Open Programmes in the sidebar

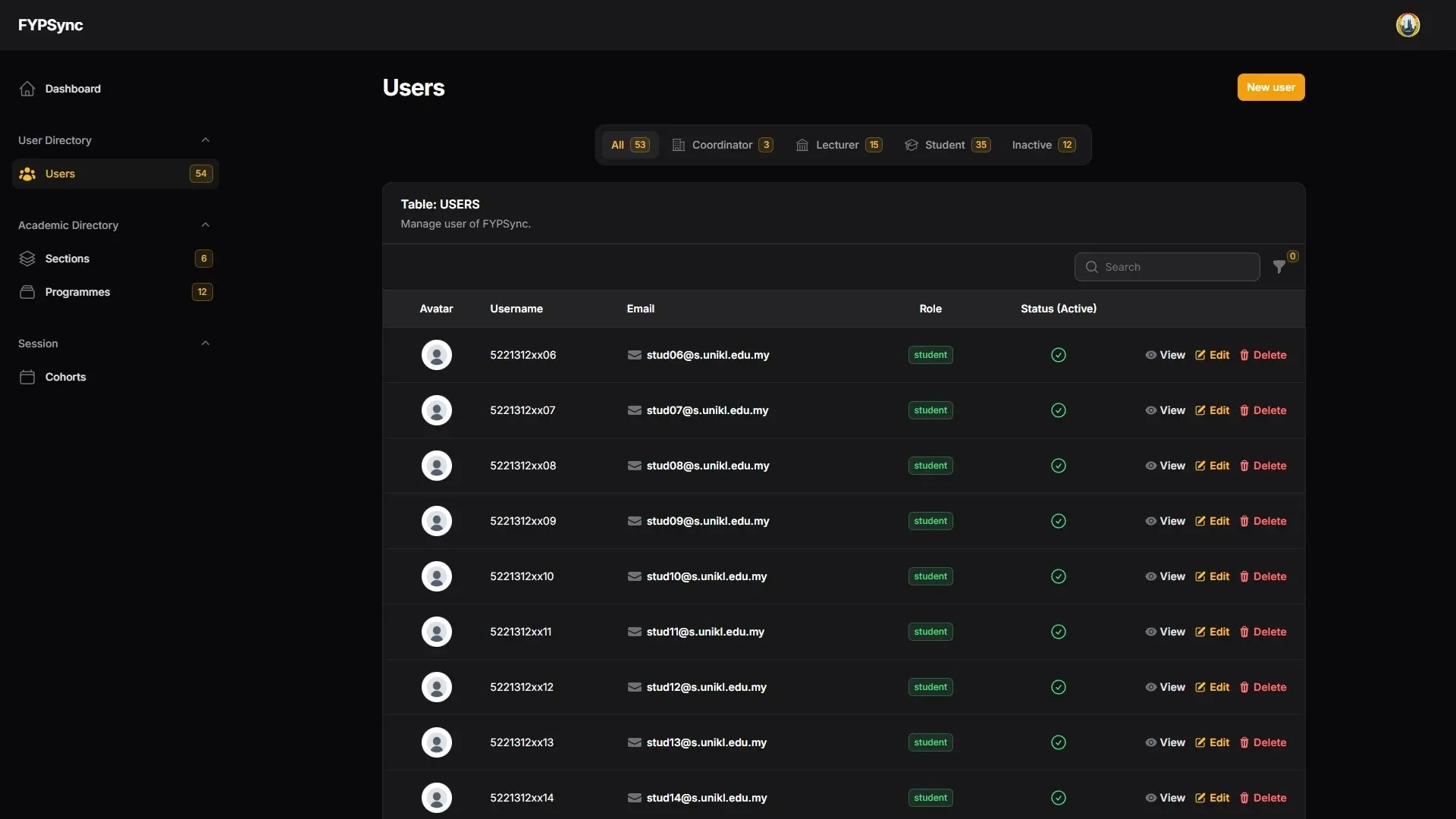pyautogui.click(x=77, y=292)
